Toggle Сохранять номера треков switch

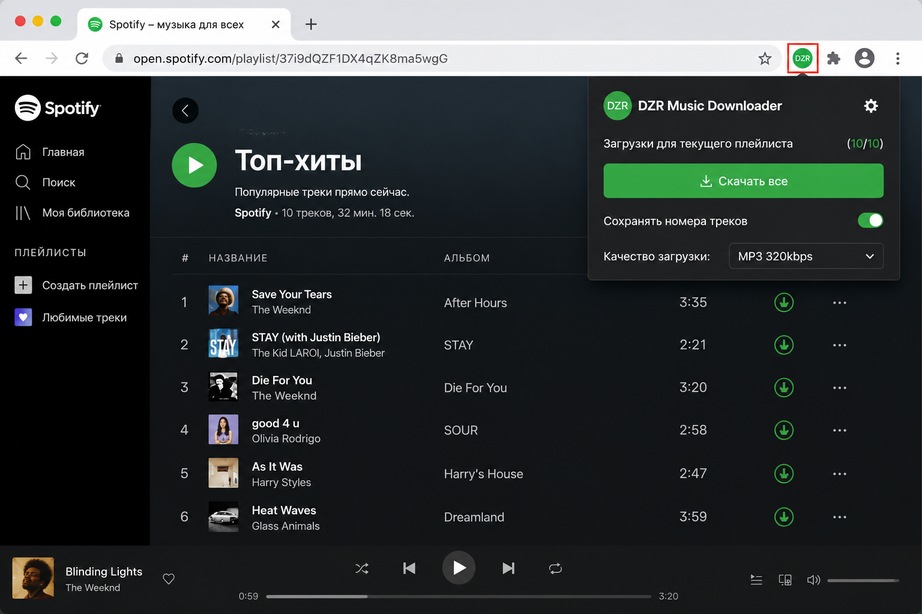tap(870, 221)
